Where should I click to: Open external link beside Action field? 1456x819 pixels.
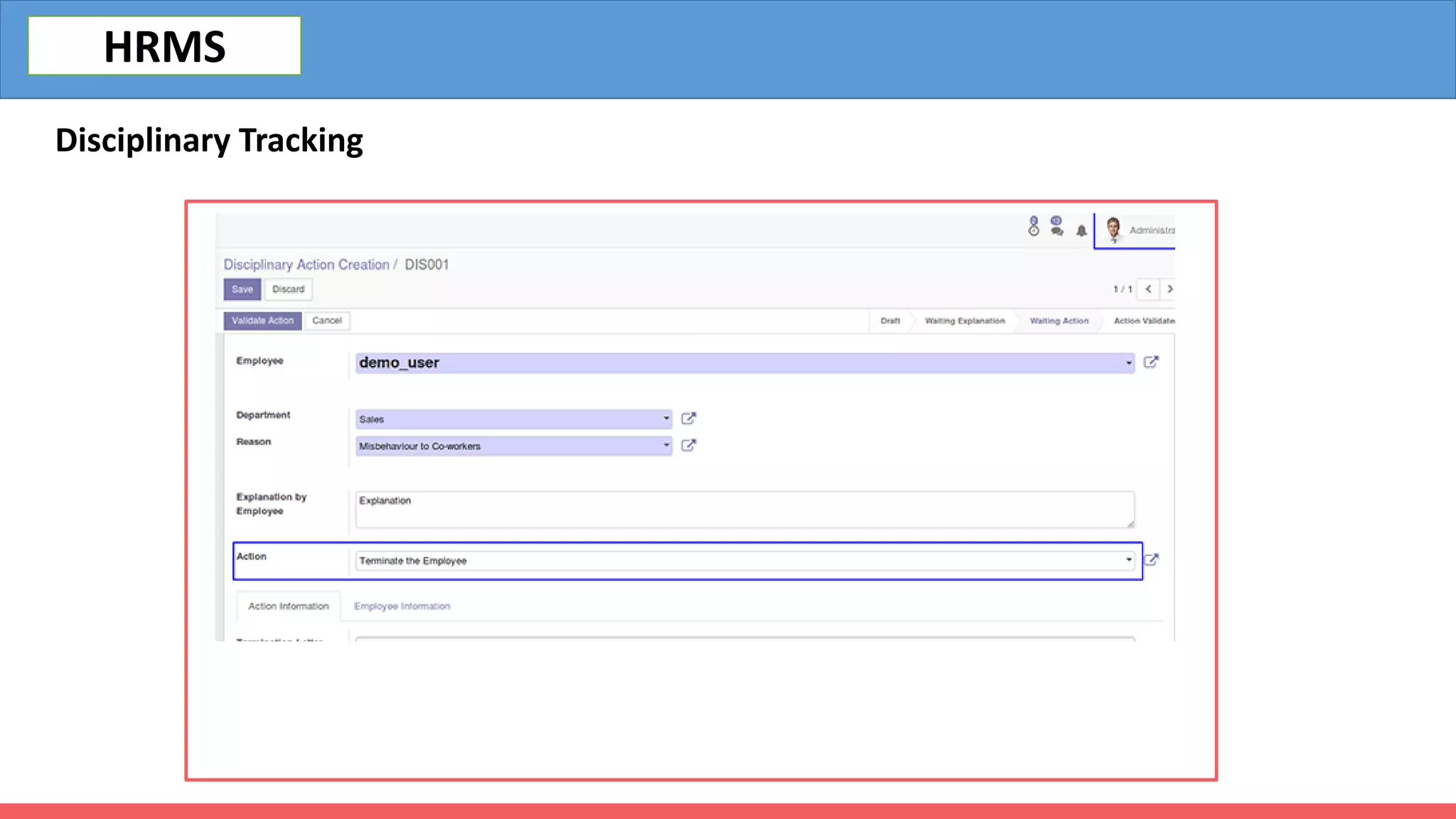click(x=1151, y=560)
